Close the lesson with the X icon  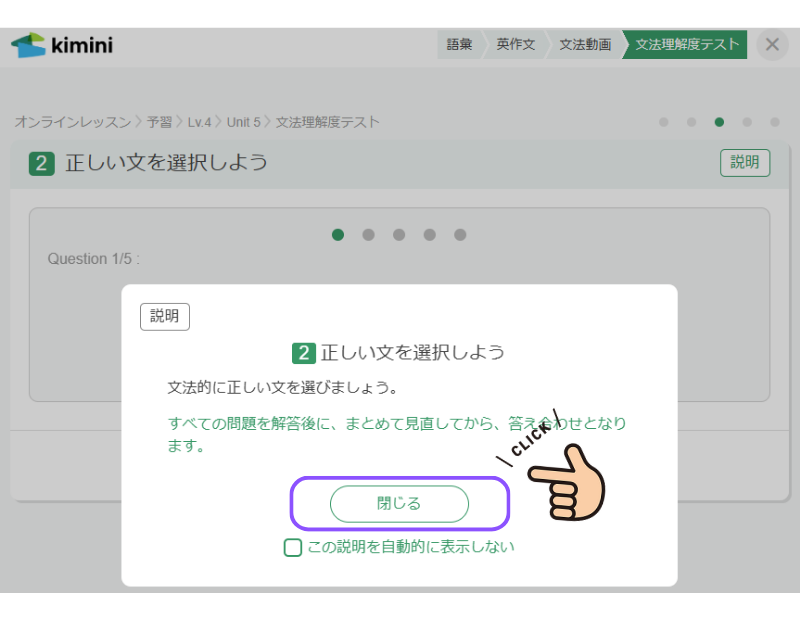pos(771,45)
